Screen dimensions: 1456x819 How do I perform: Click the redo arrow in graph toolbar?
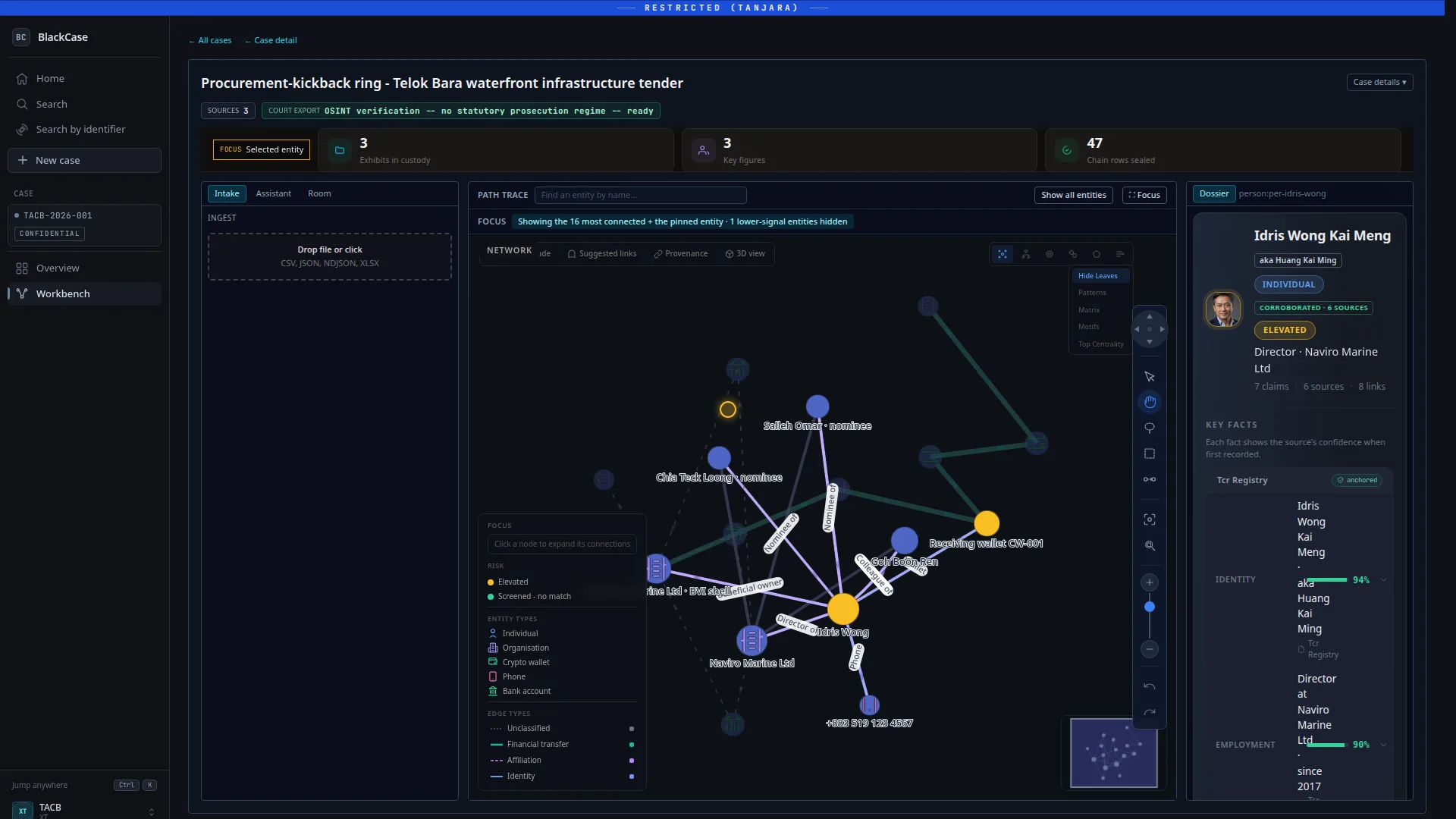click(x=1150, y=712)
